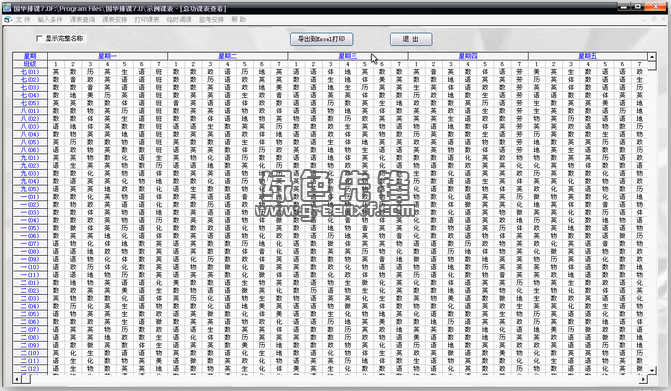671x391 pixels.
Task: Click the vertical scrollbar down arrow
Action: click(652, 370)
